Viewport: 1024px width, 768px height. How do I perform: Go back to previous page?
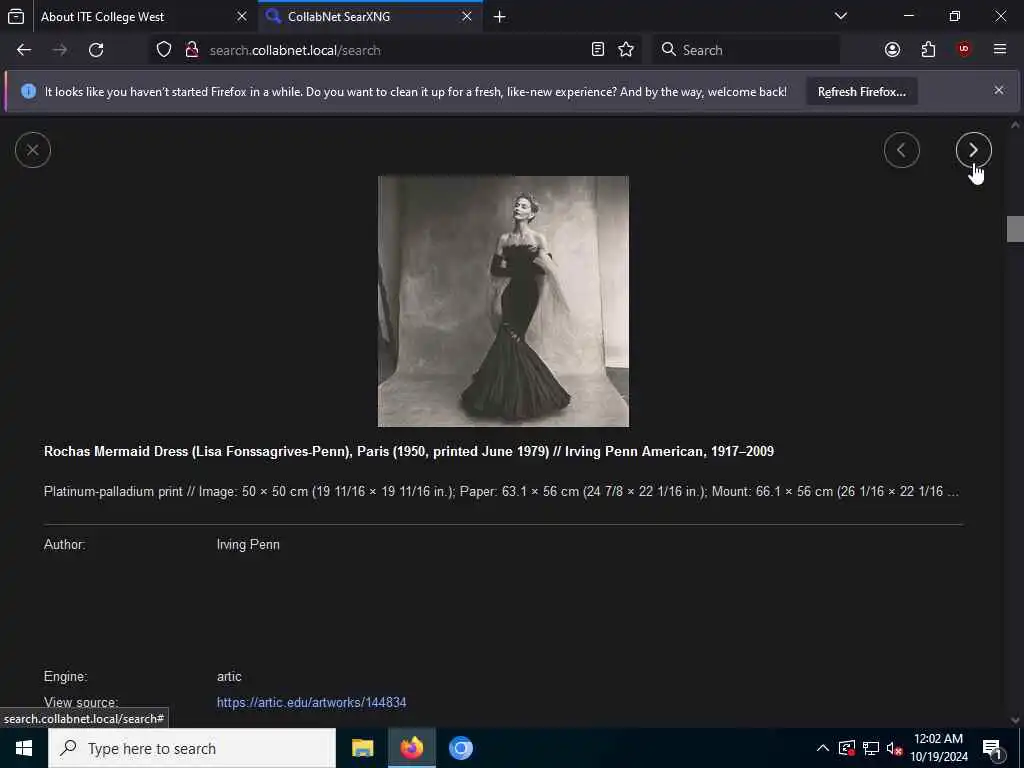(24, 50)
